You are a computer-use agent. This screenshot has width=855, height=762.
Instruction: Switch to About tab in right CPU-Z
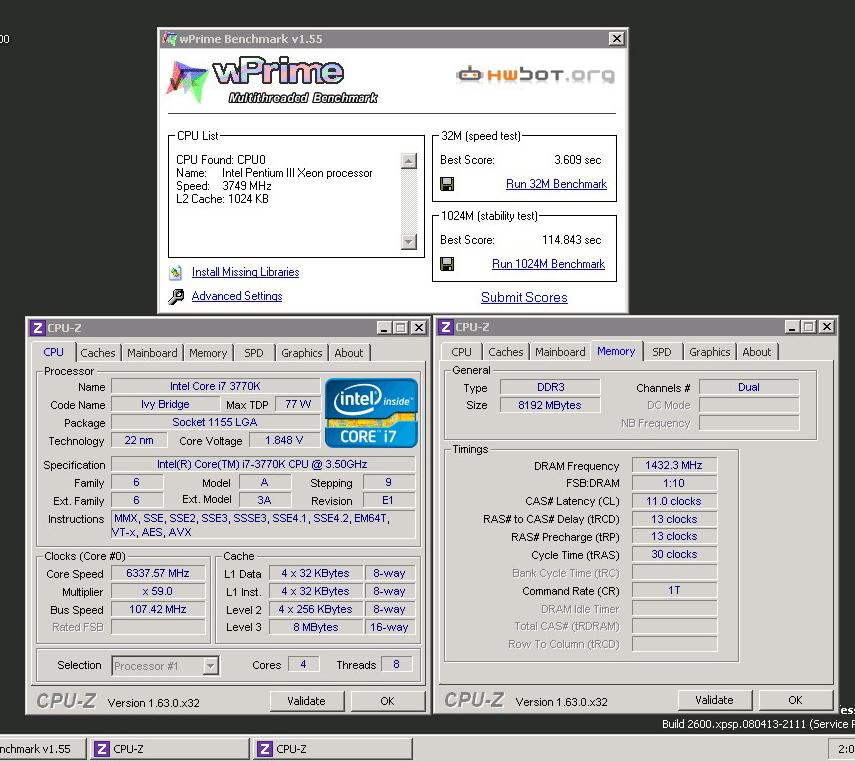tap(757, 352)
